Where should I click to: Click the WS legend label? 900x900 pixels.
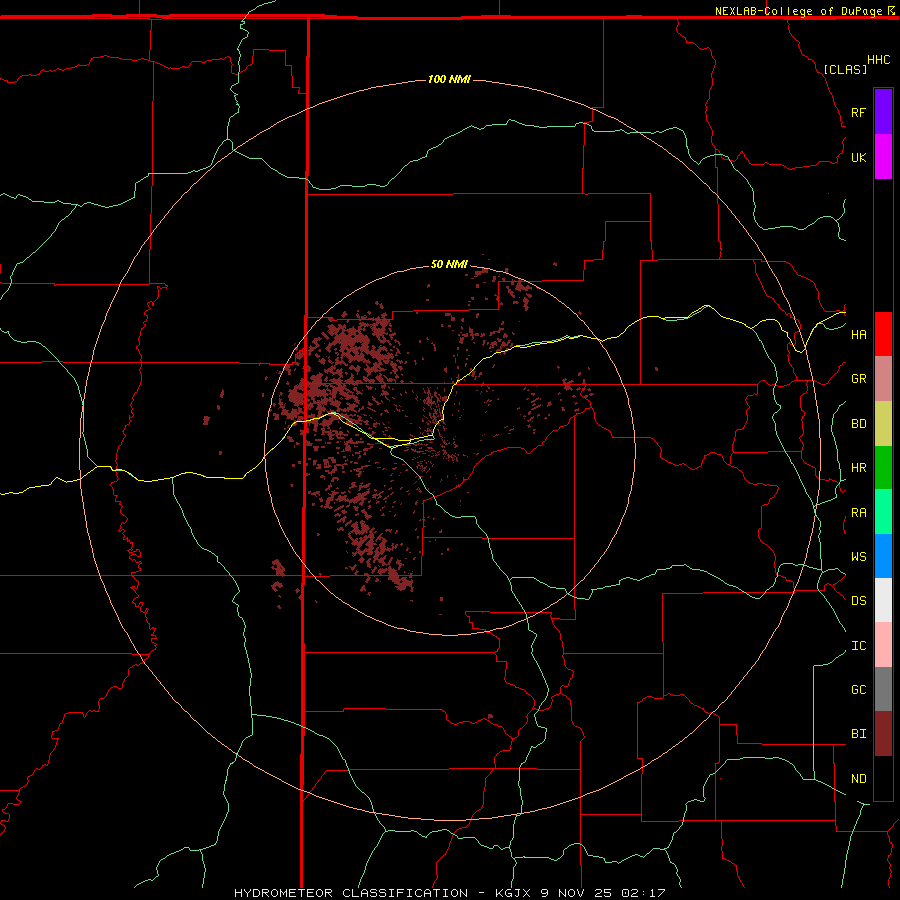coord(858,557)
